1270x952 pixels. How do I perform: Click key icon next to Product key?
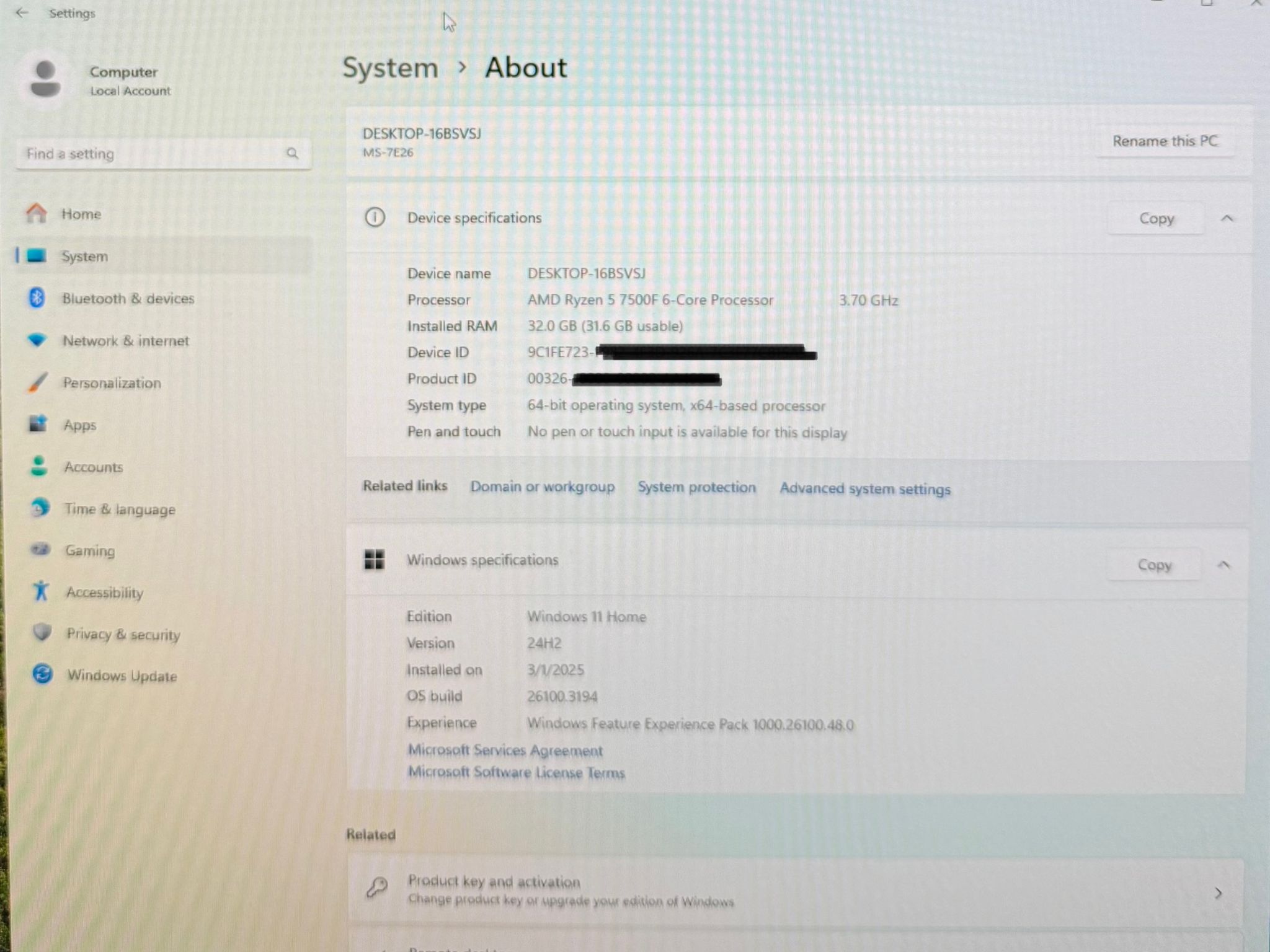click(x=376, y=888)
